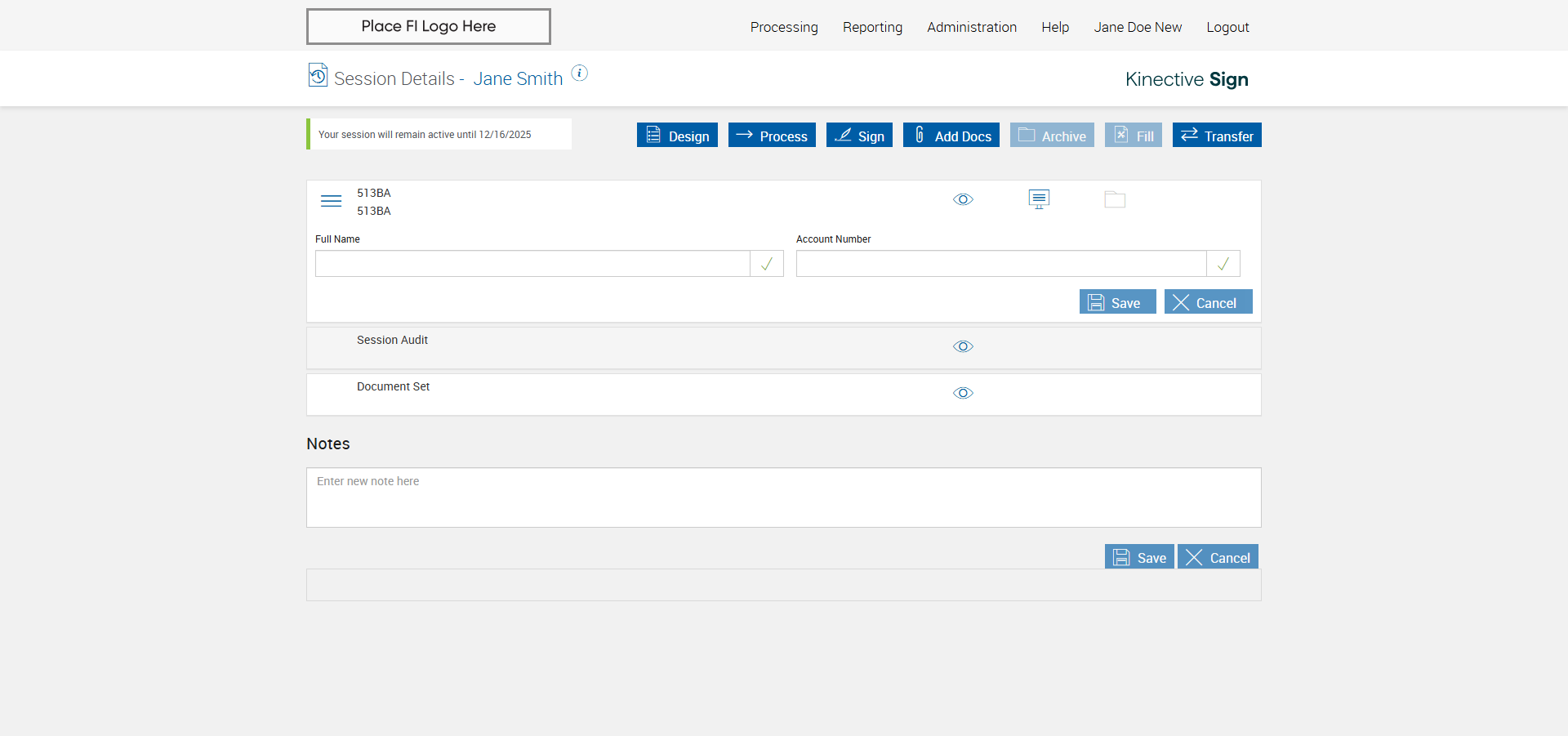Expand the Session Audit row

[x=392, y=340]
